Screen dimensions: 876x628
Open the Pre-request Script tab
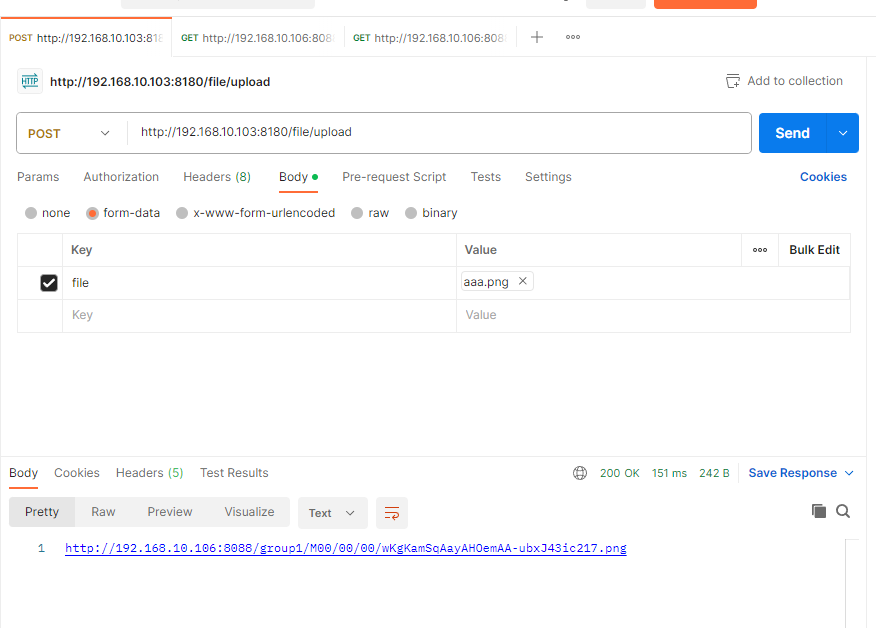click(394, 177)
